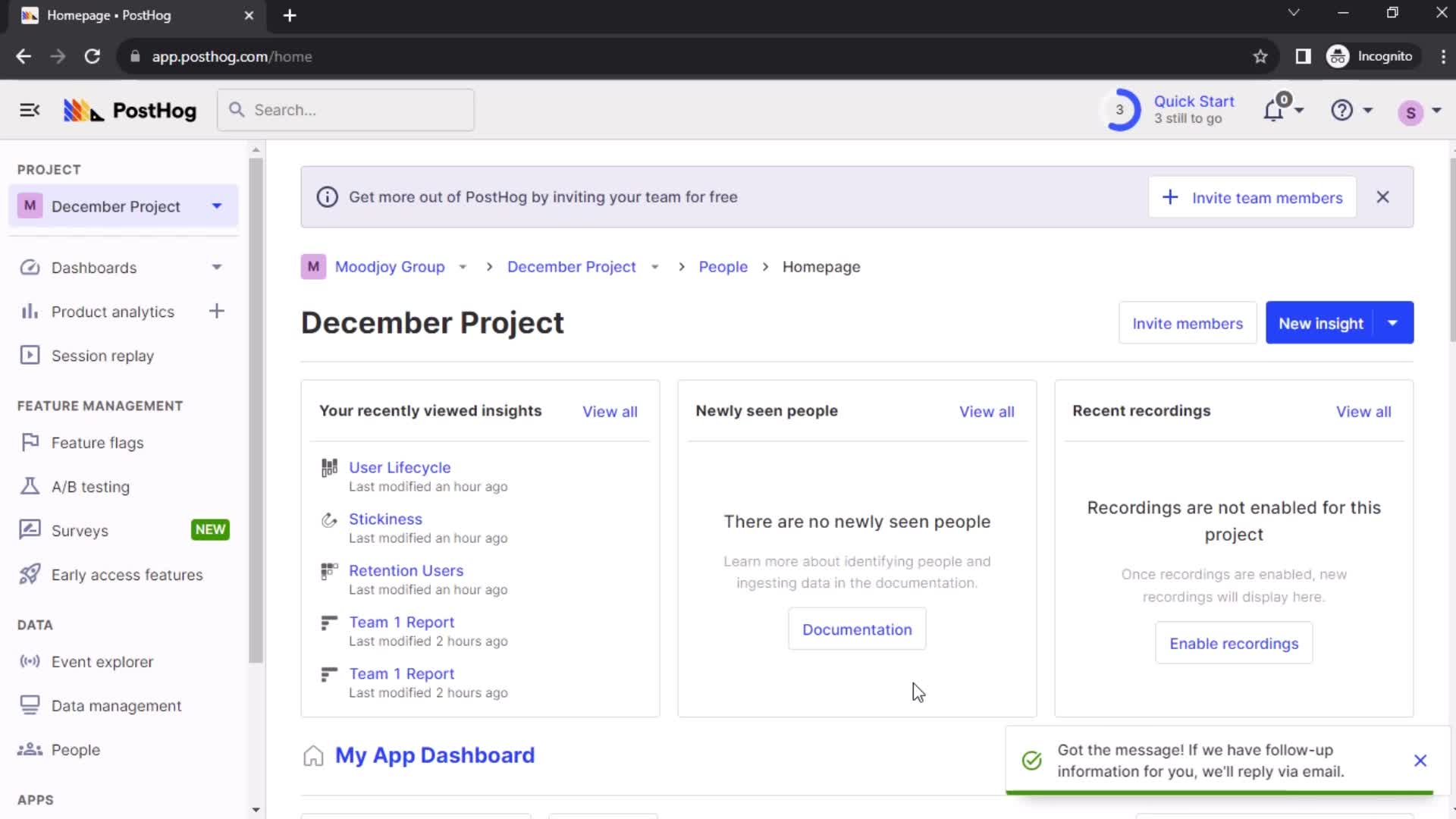This screenshot has height=819, width=1456.
Task: Click the Feature flags icon
Action: click(x=27, y=442)
